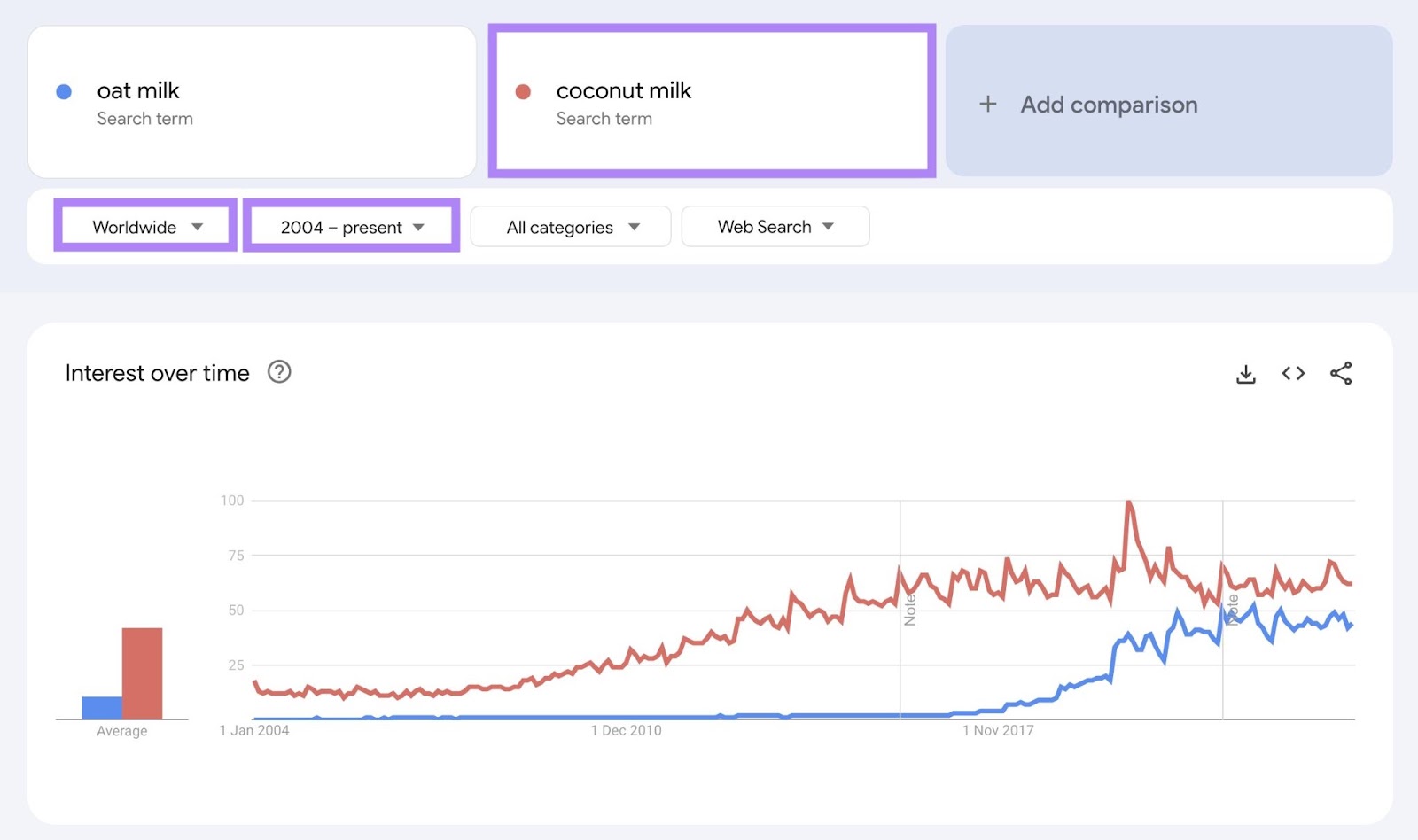Select the oat milk search term card
Screen dimensions: 1418x840
(x=253, y=102)
